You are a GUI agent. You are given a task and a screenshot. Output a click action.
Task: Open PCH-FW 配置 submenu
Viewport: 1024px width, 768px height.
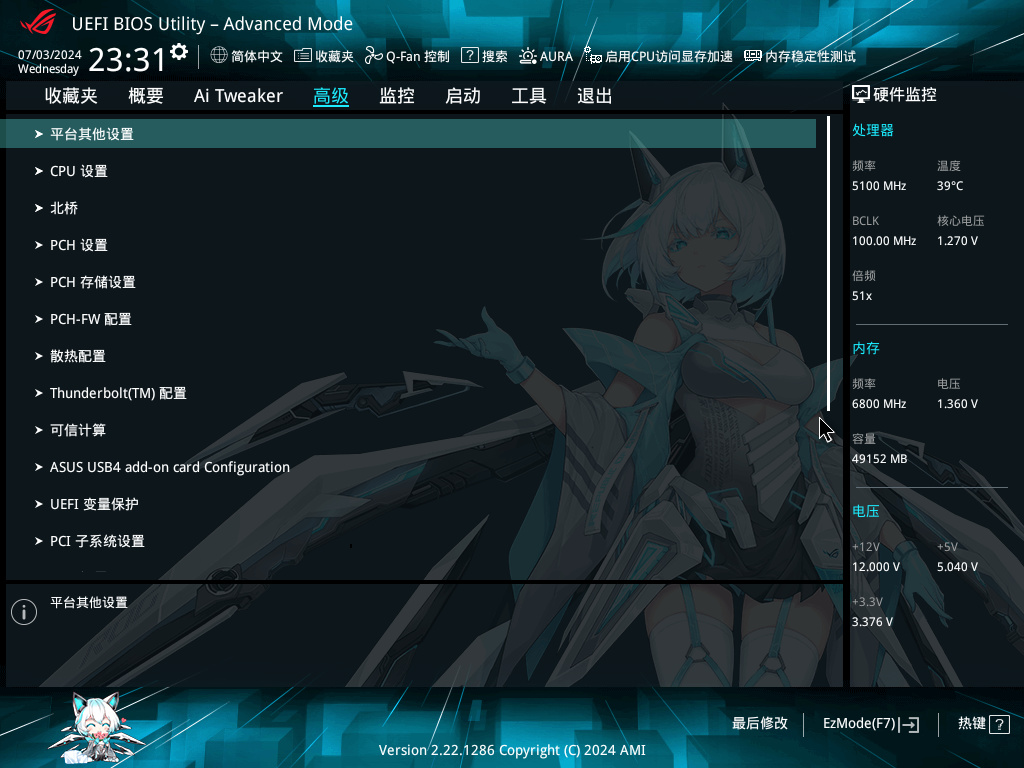tap(408, 319)
